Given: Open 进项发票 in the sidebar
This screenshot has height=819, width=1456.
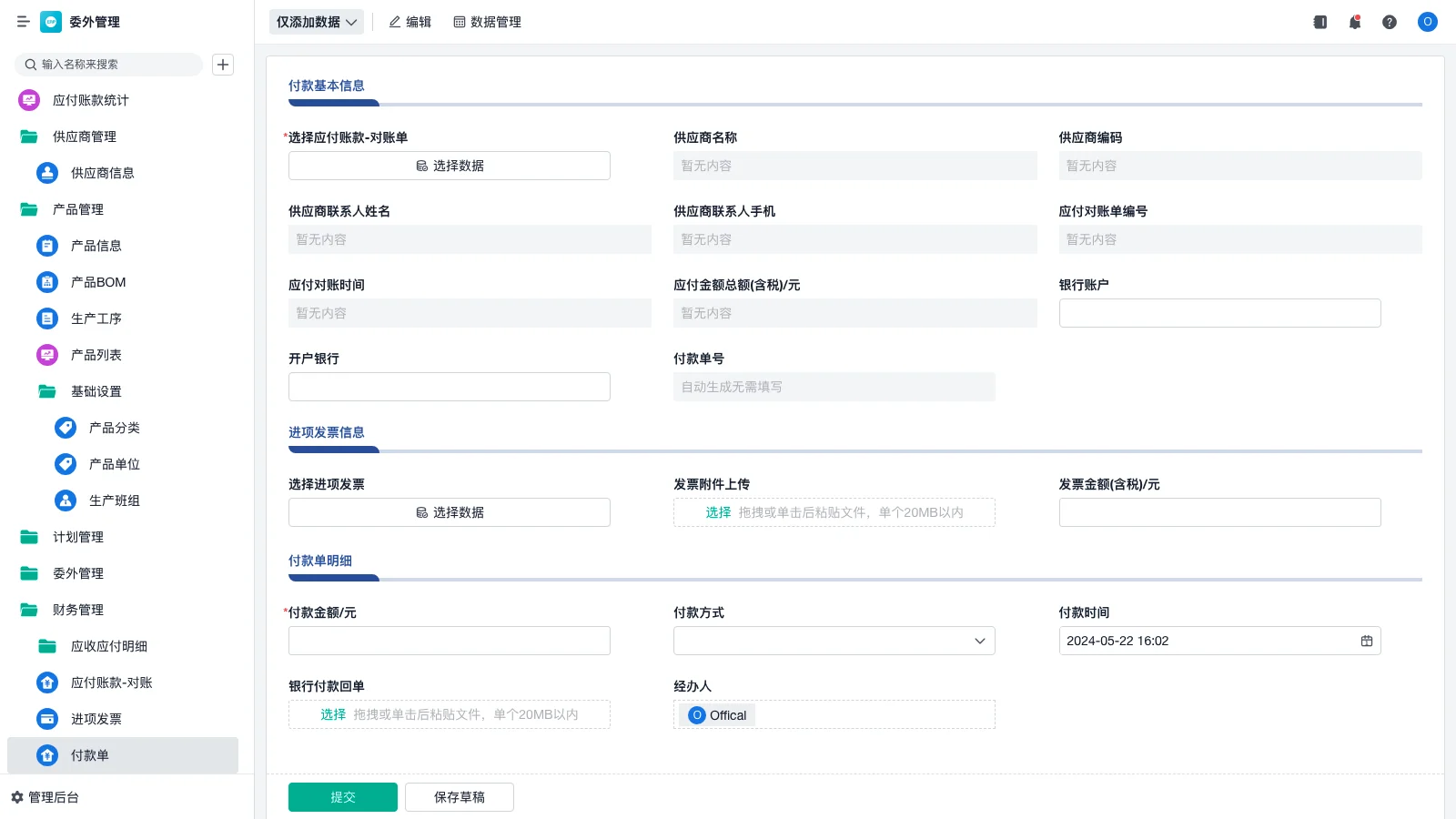Looking at the screenshot, I should point(98,719).
